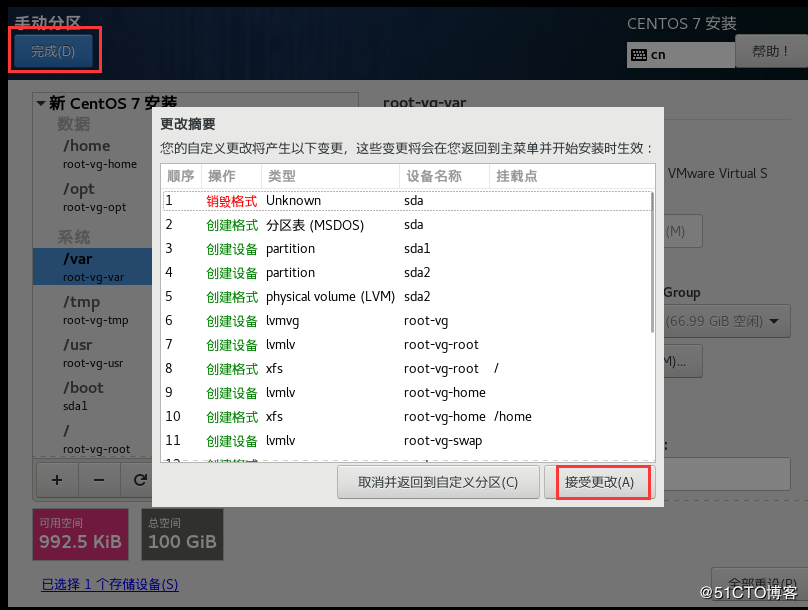Select row 8 xfs root-vg-root /
Screen dimensions: 808x610
point(407,368)
